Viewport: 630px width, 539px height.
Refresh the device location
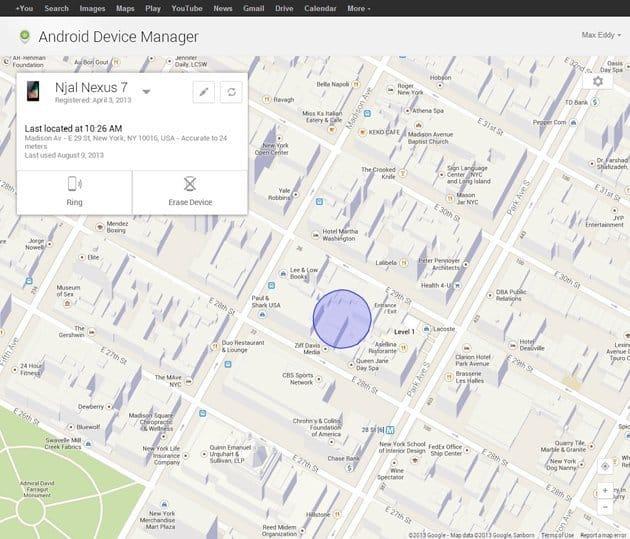point(231,92)
